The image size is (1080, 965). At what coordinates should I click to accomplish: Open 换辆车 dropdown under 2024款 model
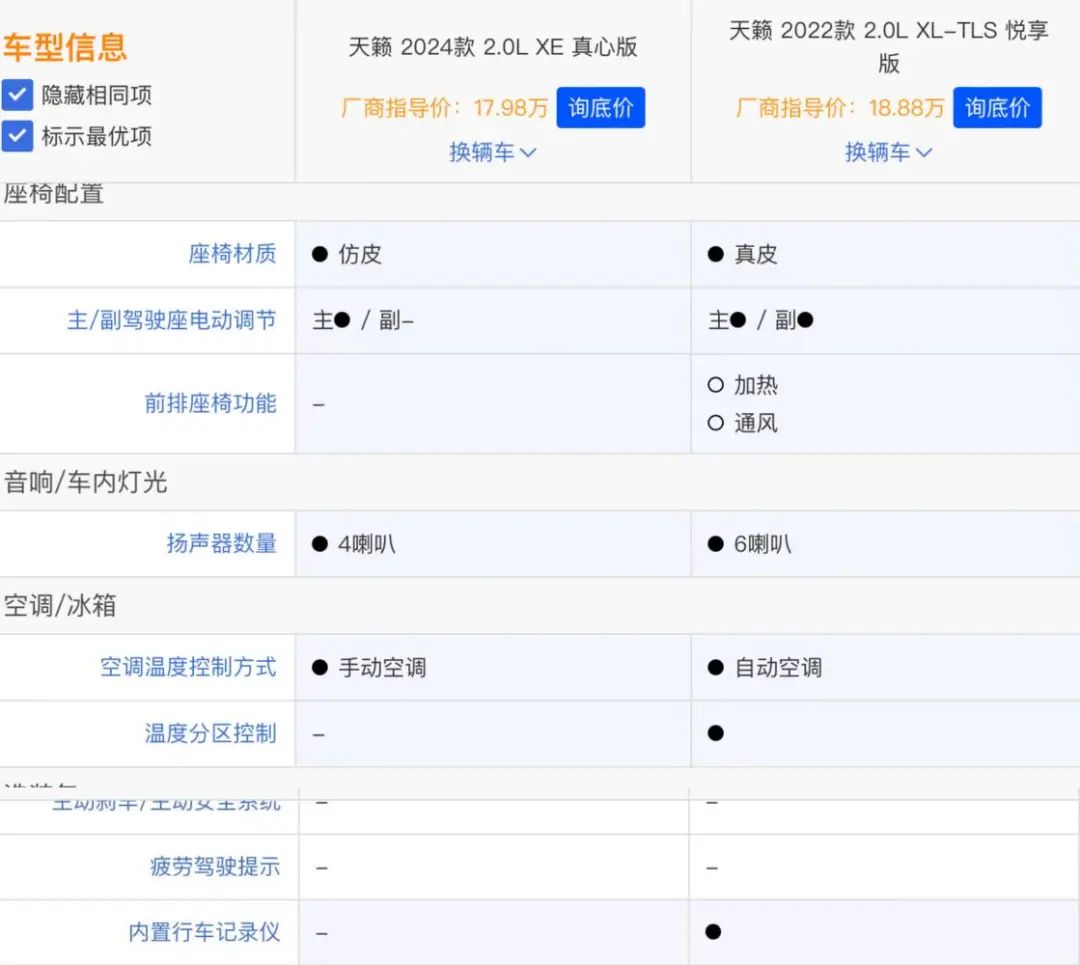[493, 152]
